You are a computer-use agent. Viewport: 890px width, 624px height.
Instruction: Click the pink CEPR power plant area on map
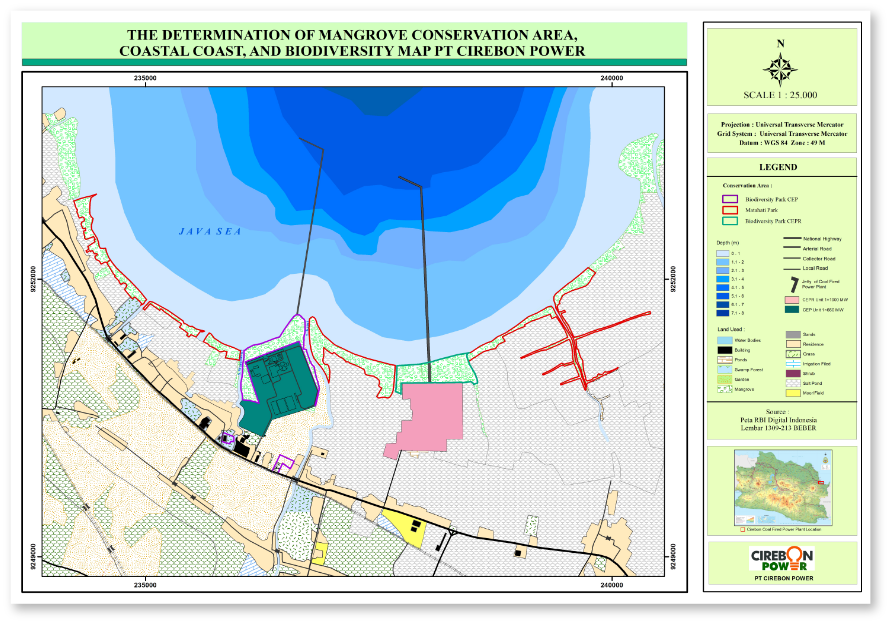433,417
